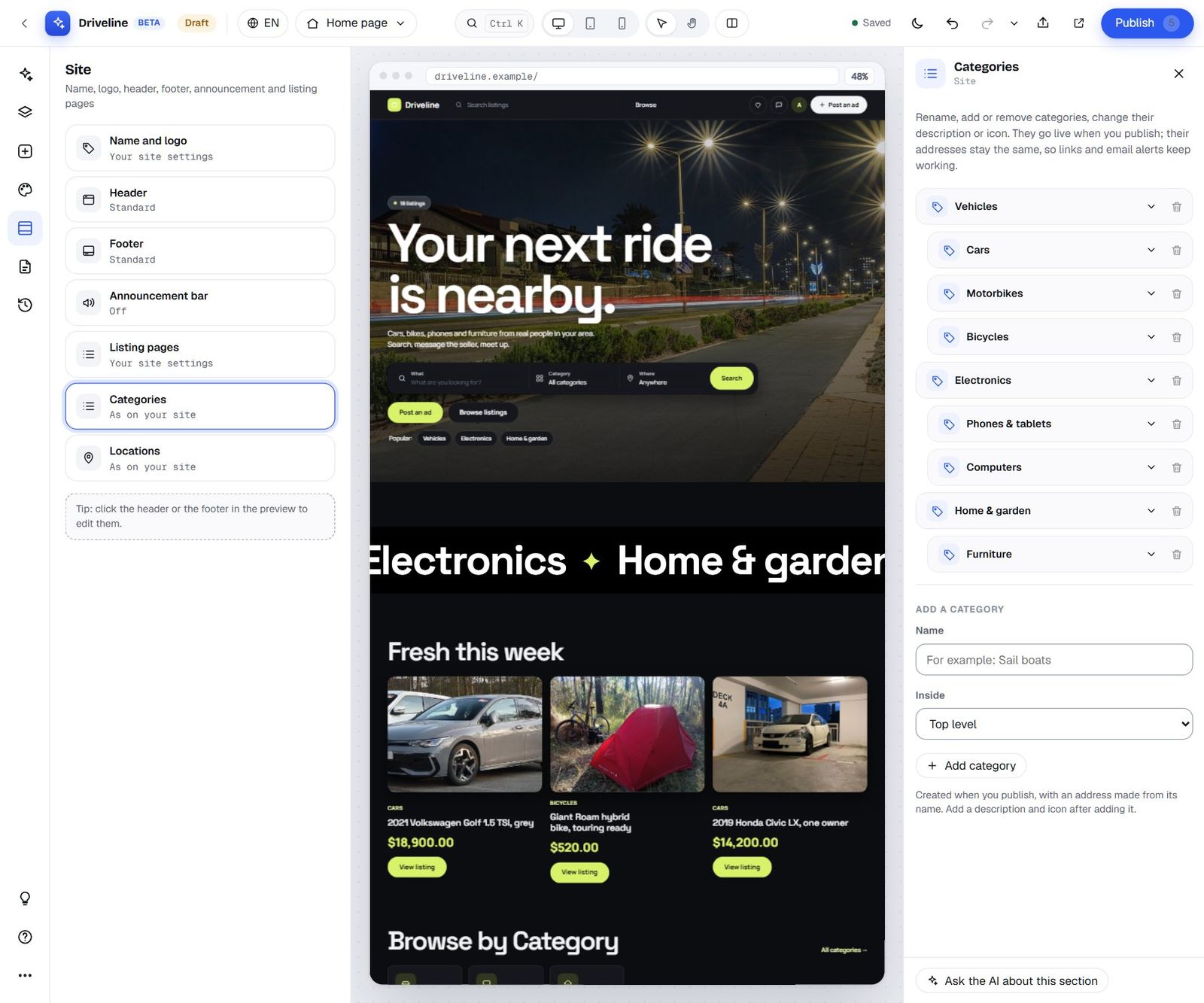Expand the Computers category

click(1151, 467)
